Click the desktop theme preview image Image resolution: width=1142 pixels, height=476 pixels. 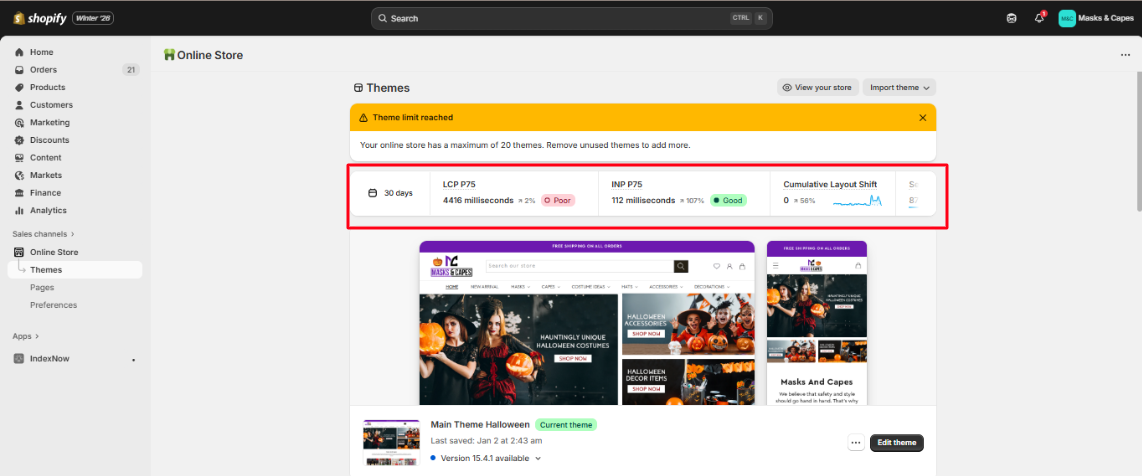587,323
